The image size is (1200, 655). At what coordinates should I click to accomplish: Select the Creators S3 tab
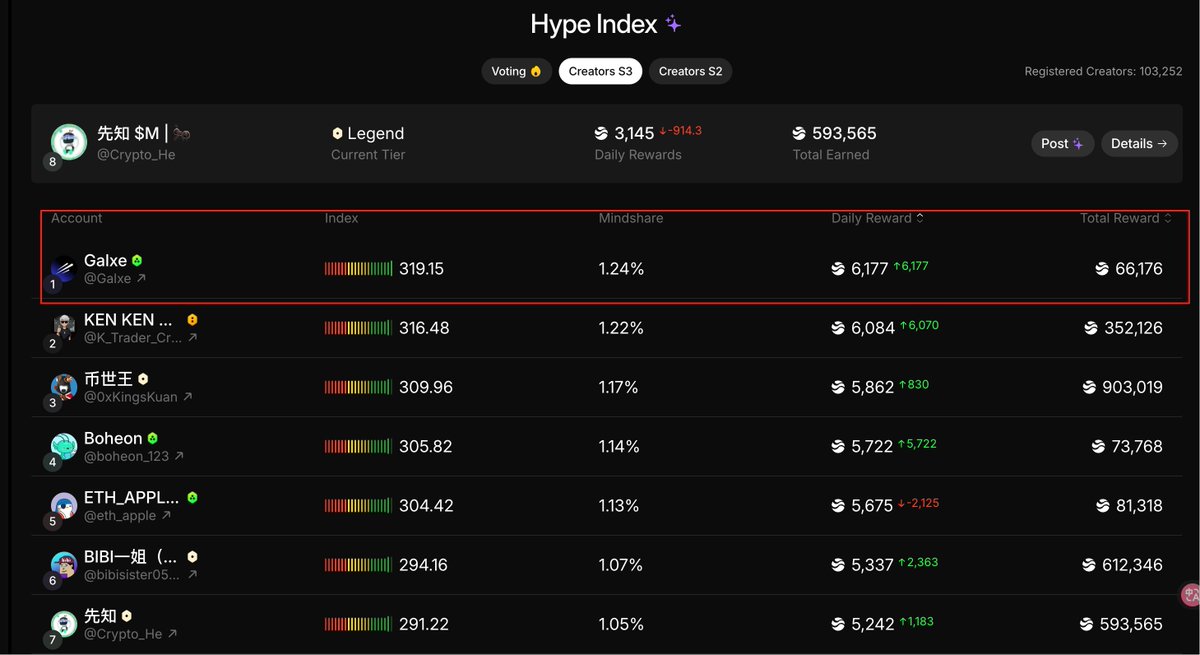(600, 72)
